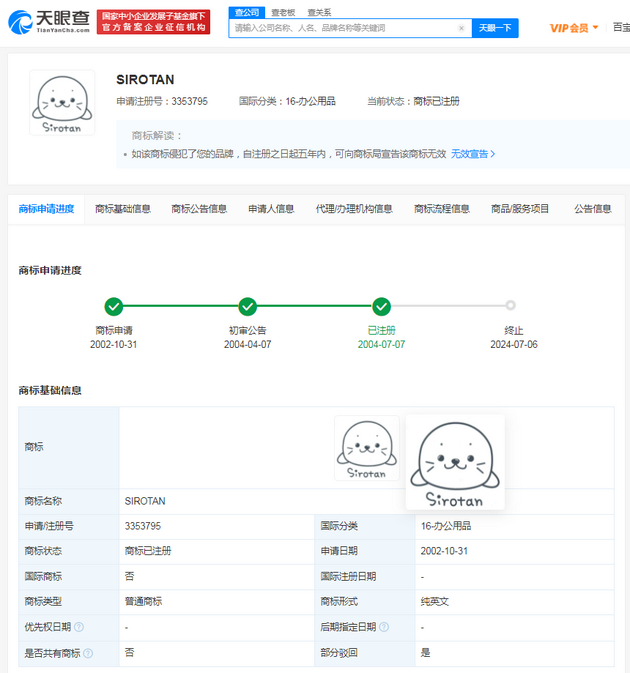The width and height of the screenshot is (630, 673).
Task: Click the 商标申请 green checkmark step
Action: pyautogui.click(x=114, y=306)
